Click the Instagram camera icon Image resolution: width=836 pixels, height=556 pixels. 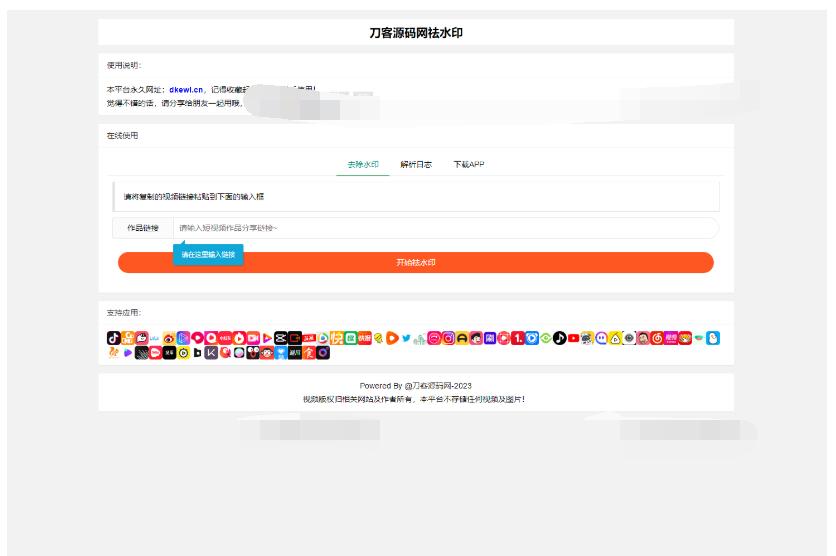point(449,338)
